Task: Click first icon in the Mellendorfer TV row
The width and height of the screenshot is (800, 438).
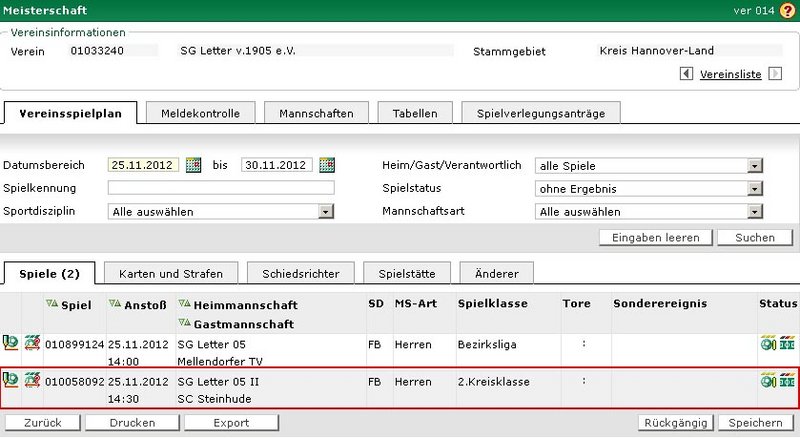Action: pyautogui.click(x=11, y=345)
